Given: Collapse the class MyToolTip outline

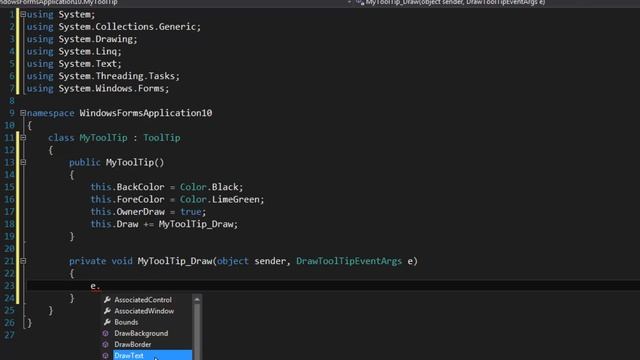Looking at the screenshot, I should click(x=23, y=138).
